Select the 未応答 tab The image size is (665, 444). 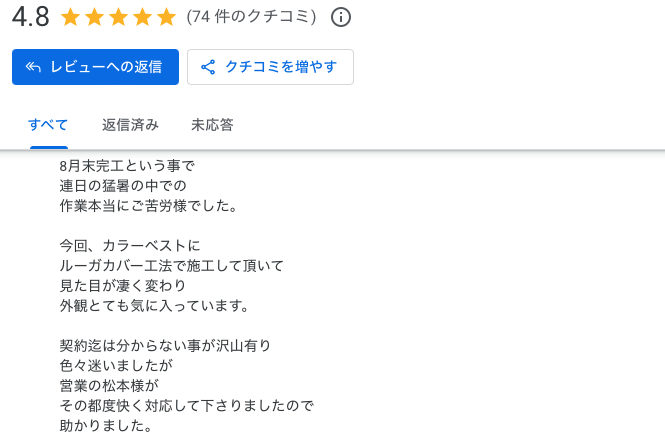212,125
